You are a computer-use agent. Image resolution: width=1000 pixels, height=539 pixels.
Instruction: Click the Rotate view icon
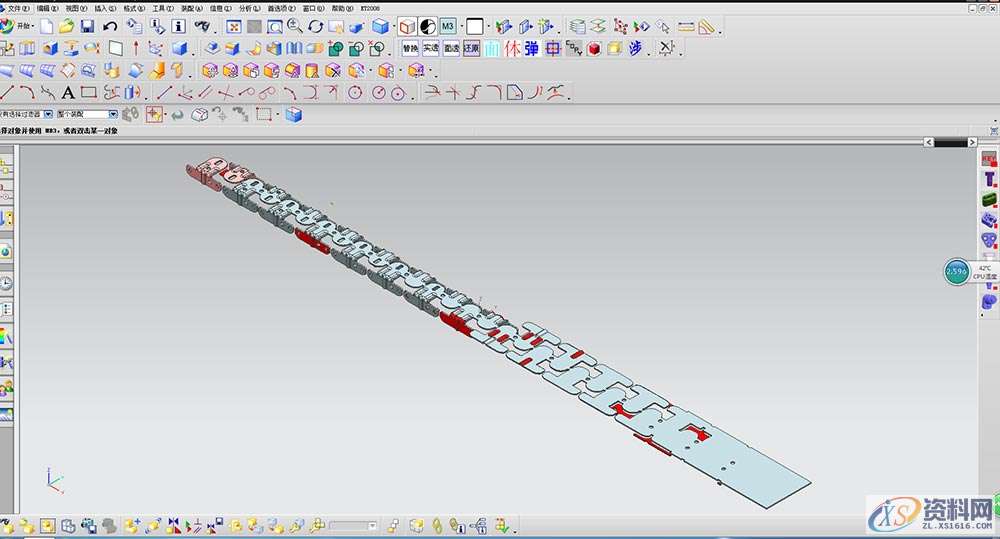pos(316,26)
